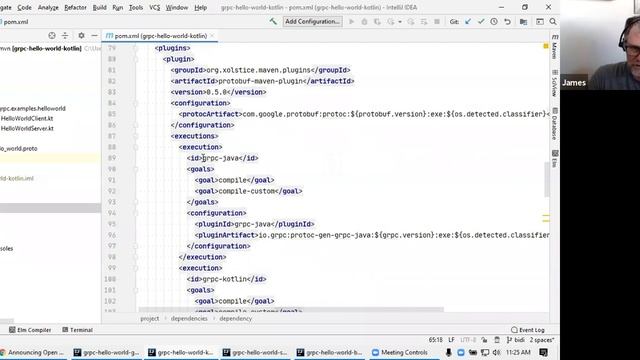This screenshot has width=640, height=360.
Task: Click the project breadcrumb
Action: (150, 318)
